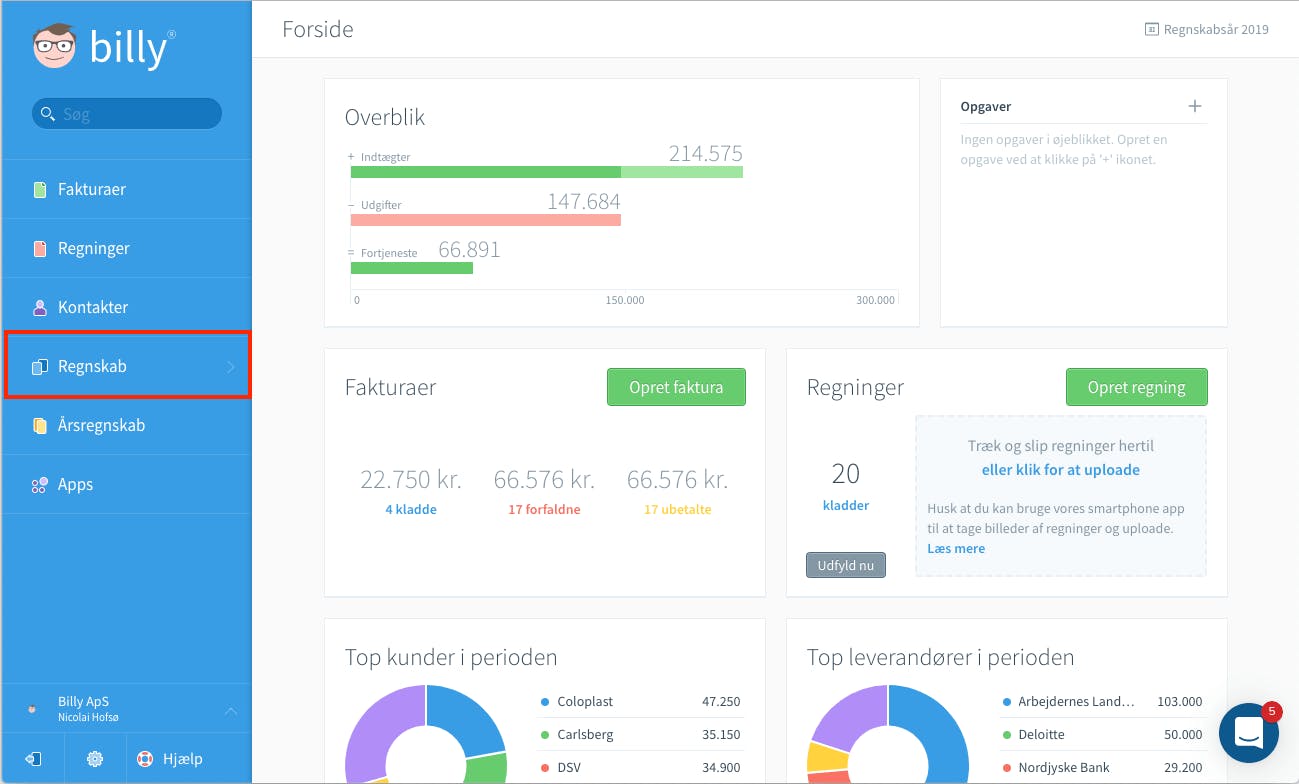Click the 22.750 kr. draft amount

[411, 480]
